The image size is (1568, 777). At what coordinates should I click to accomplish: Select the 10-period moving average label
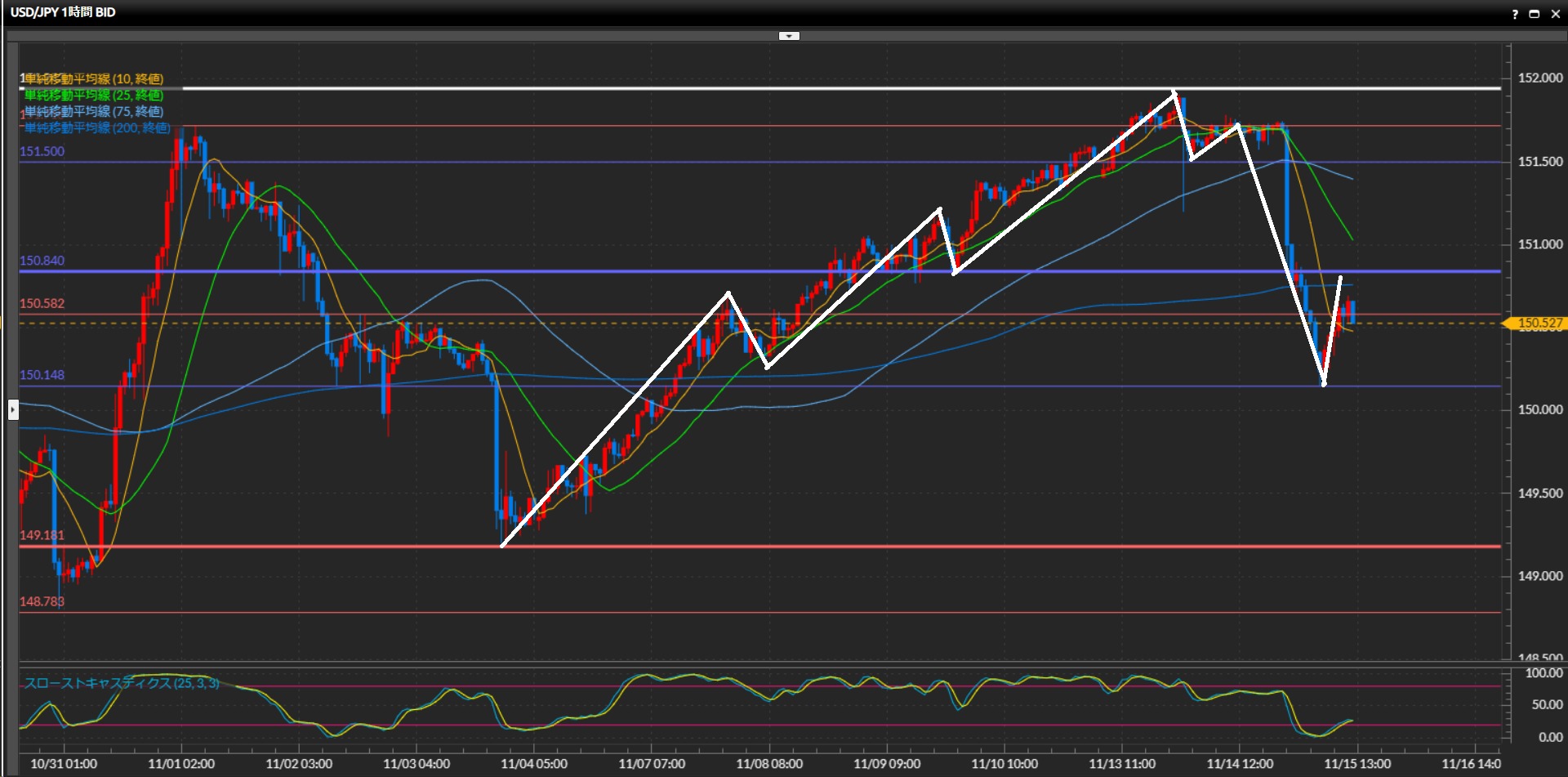(94, 78)
